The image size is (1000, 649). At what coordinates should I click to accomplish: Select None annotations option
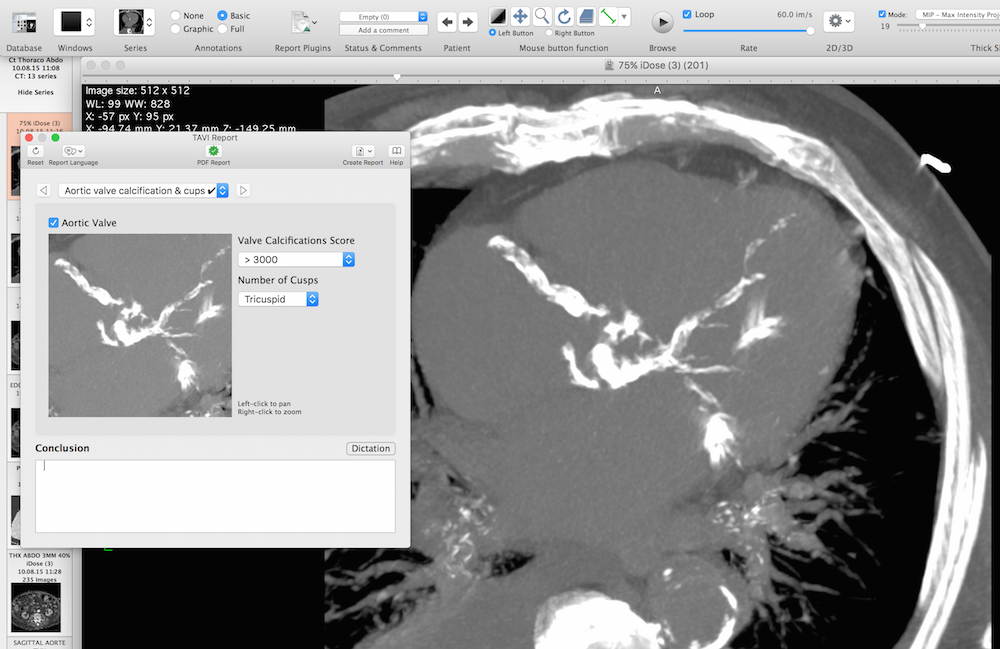pos(175,15)
